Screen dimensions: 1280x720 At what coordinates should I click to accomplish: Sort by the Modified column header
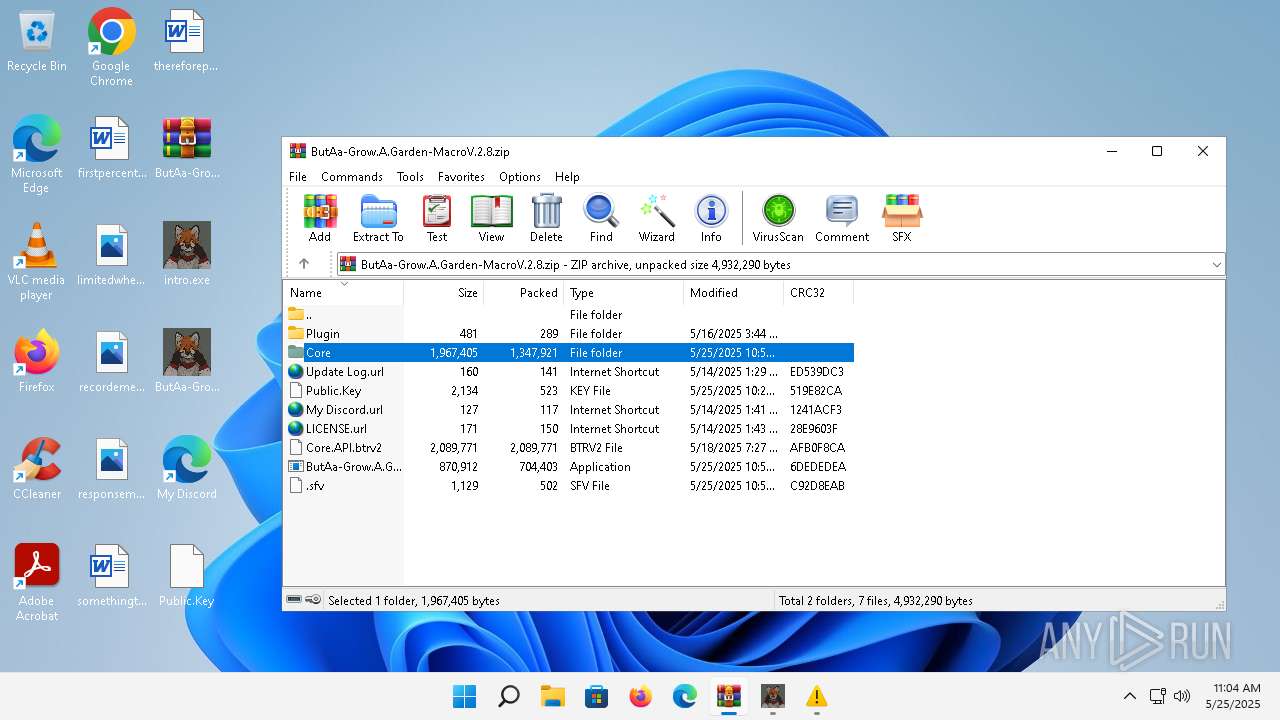734,293
